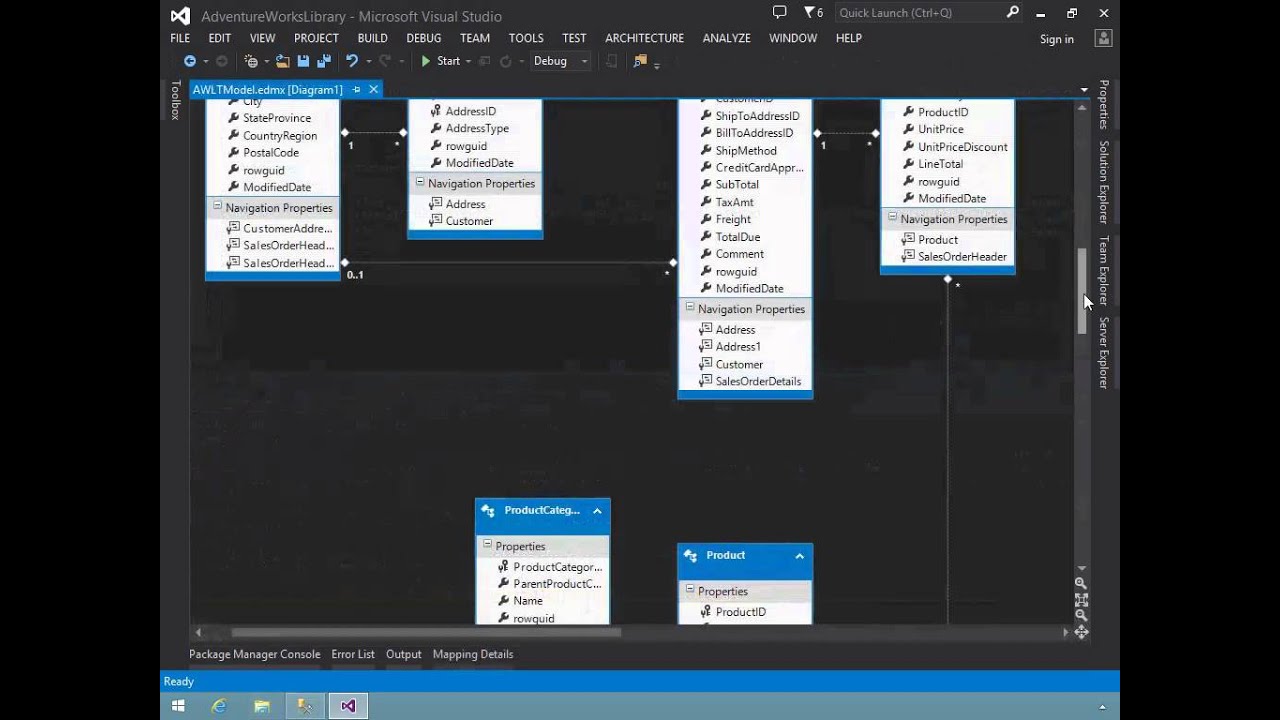The image size is (1280, 720).
Task: Click the Save All toolbar icon
Action: (x=323, y=61)
